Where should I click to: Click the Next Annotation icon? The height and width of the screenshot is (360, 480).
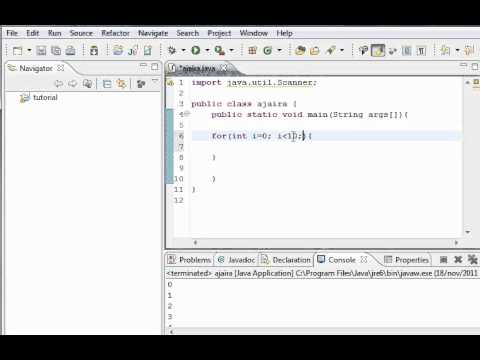pos(445,51)
